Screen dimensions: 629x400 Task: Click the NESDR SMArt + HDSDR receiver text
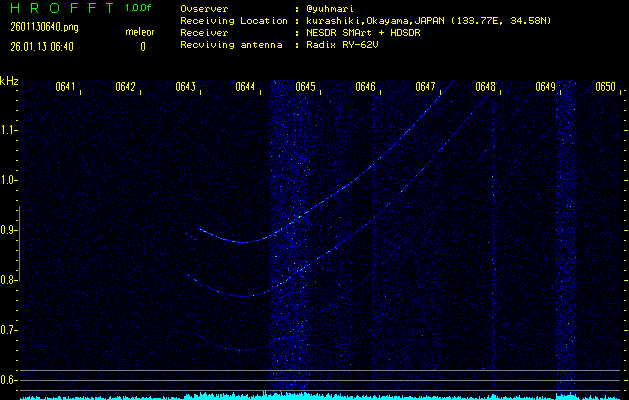(364, 33)
